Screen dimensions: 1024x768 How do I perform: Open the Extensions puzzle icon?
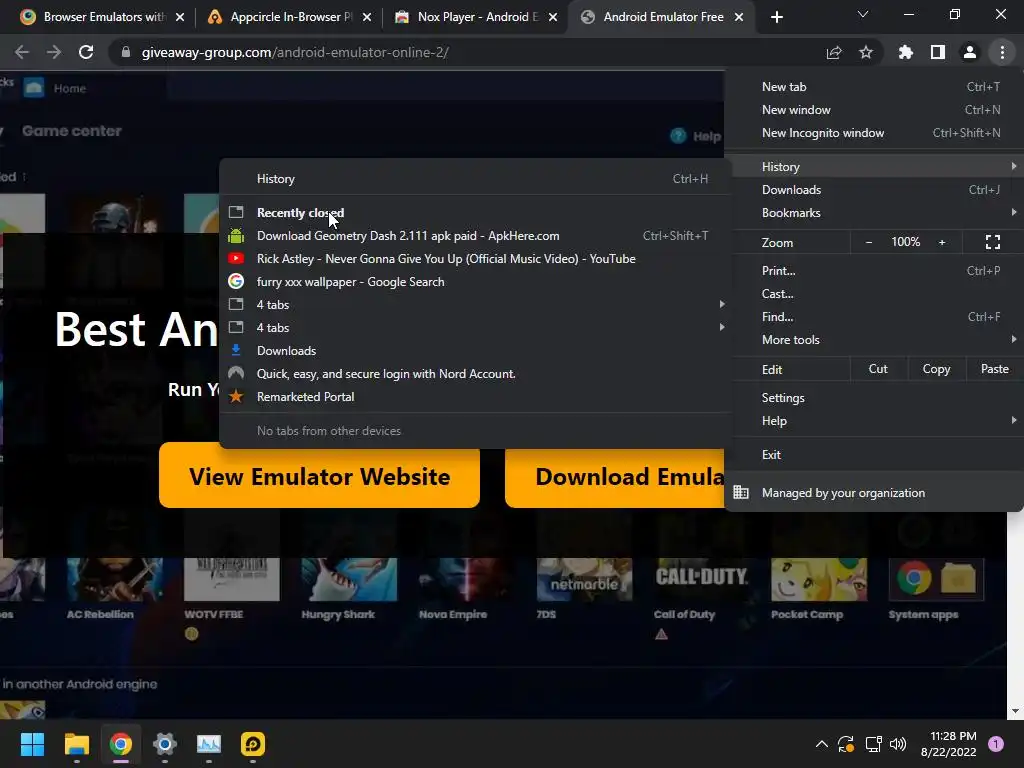906,52
